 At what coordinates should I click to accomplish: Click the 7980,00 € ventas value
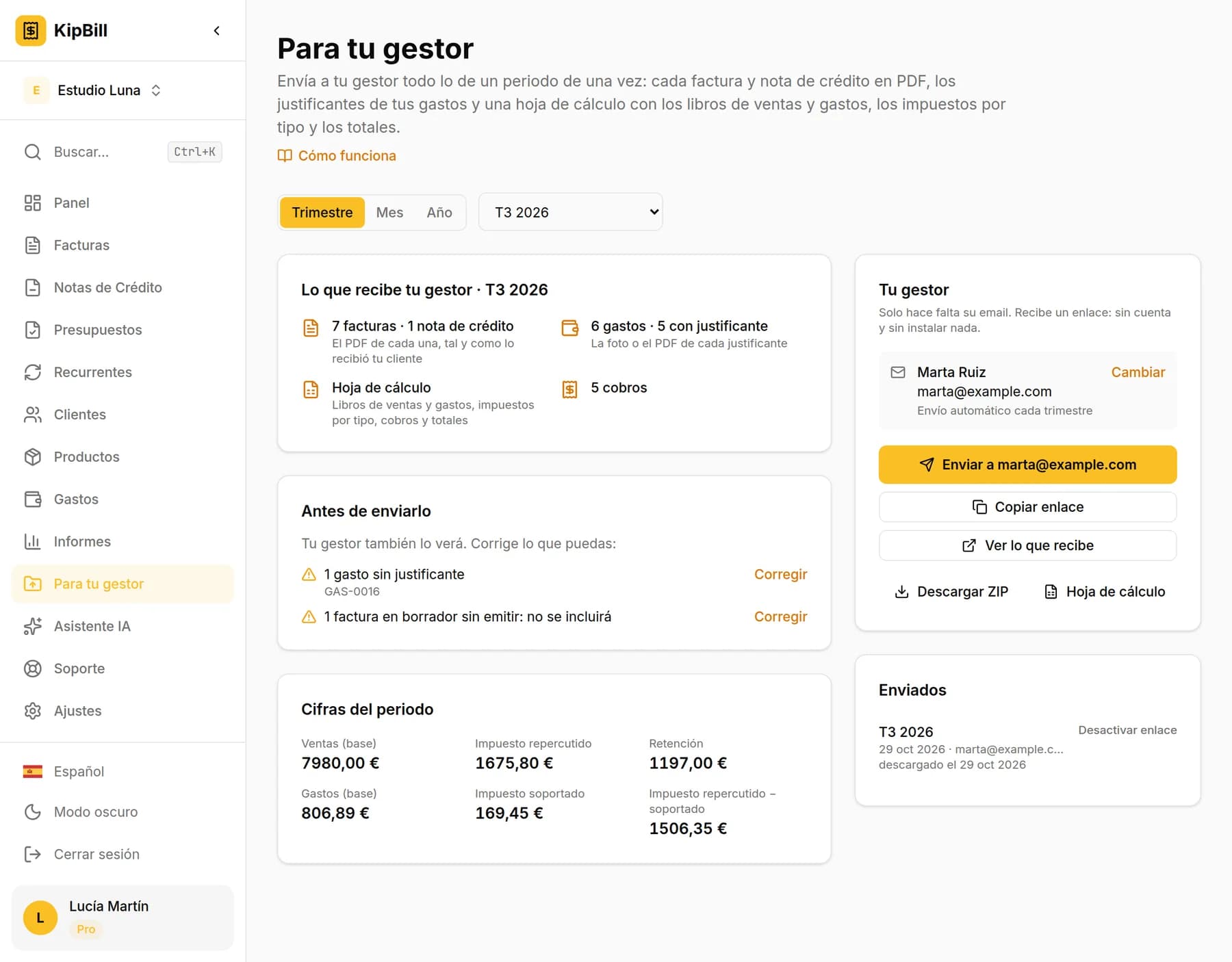(340, 764)
